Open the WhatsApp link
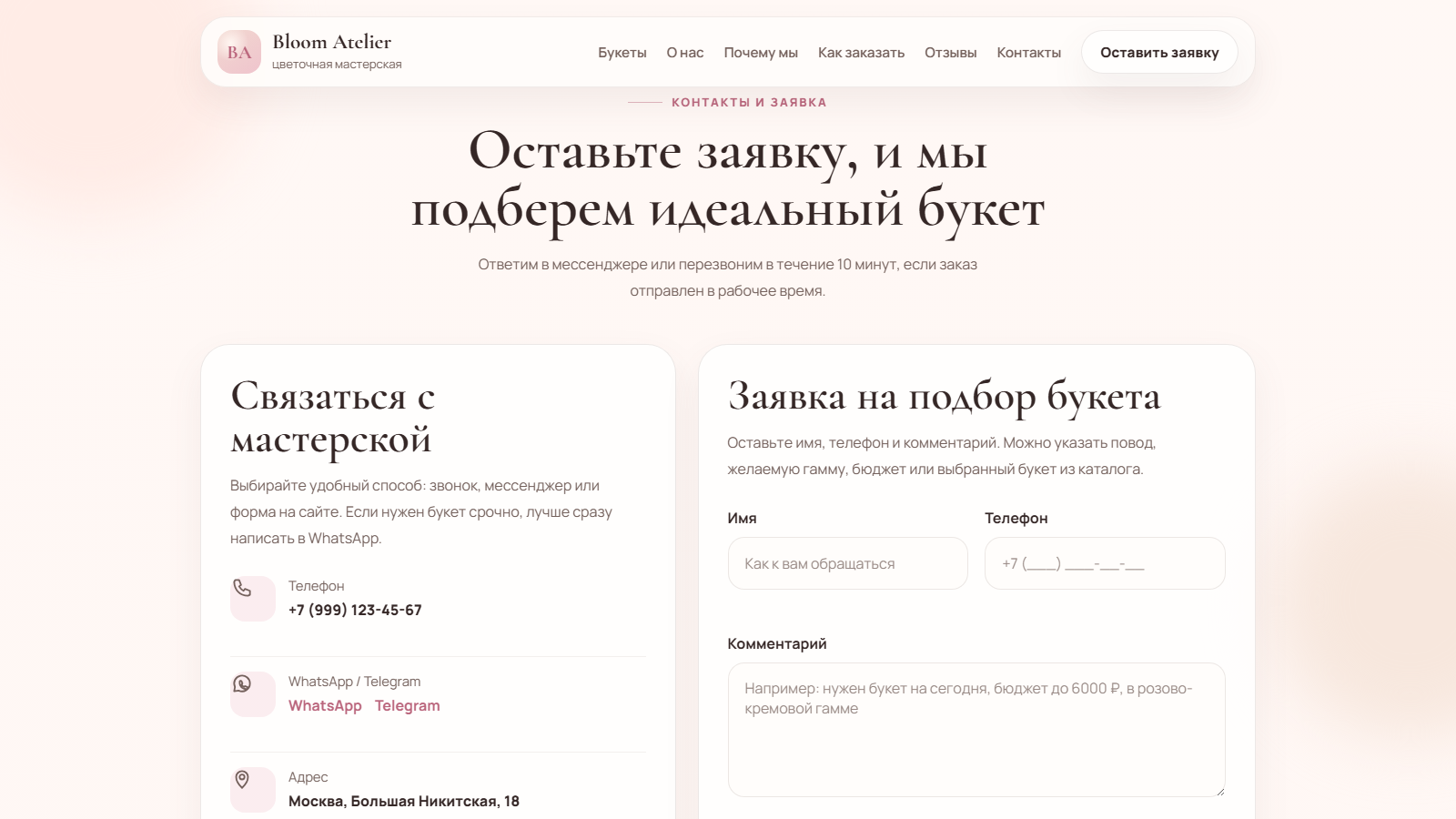The height and width of the screenshot is (819, 1456). (x=325, y=705)
